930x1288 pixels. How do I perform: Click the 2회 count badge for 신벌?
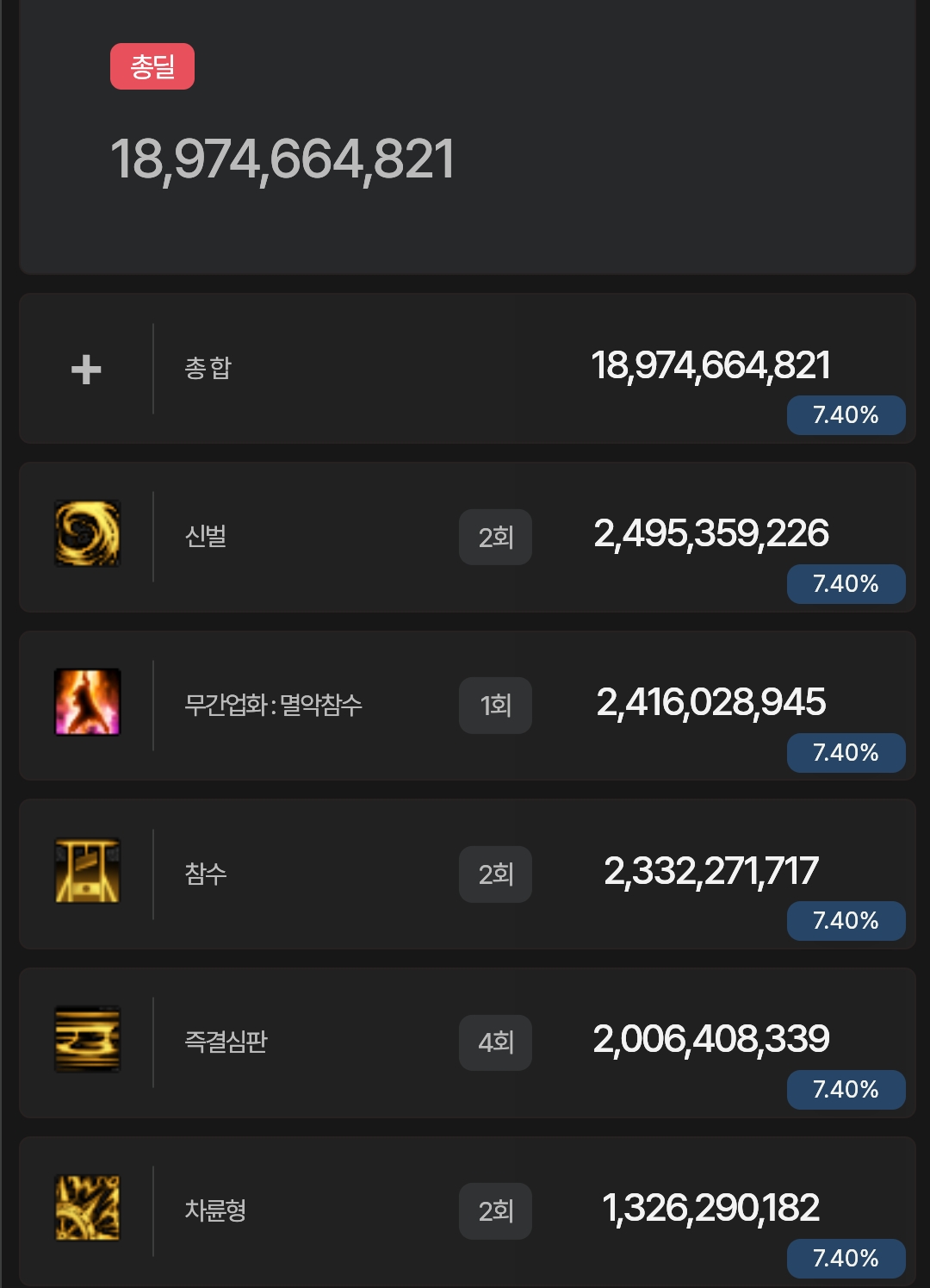tap(495, 538)
